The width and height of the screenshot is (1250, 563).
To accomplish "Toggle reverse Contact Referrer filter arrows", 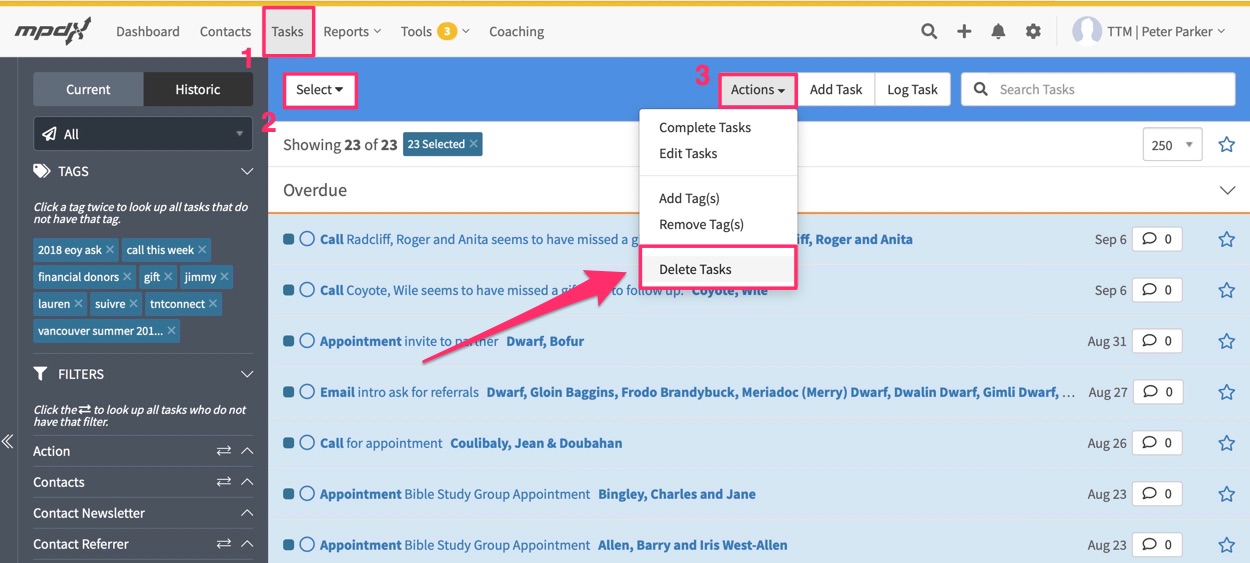I will 224,544.
